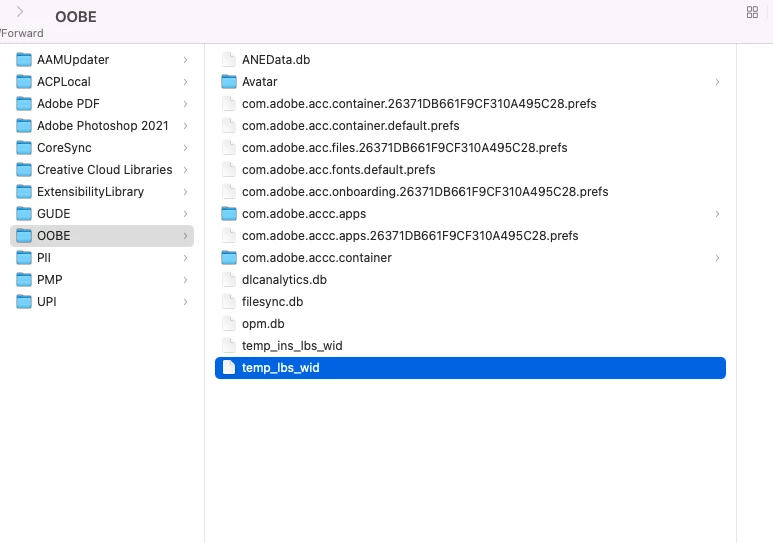Screen dimensions: 773x543
Task: Expand the ExtensibilityLibrary folder chevron
Action: pos(185,192)
